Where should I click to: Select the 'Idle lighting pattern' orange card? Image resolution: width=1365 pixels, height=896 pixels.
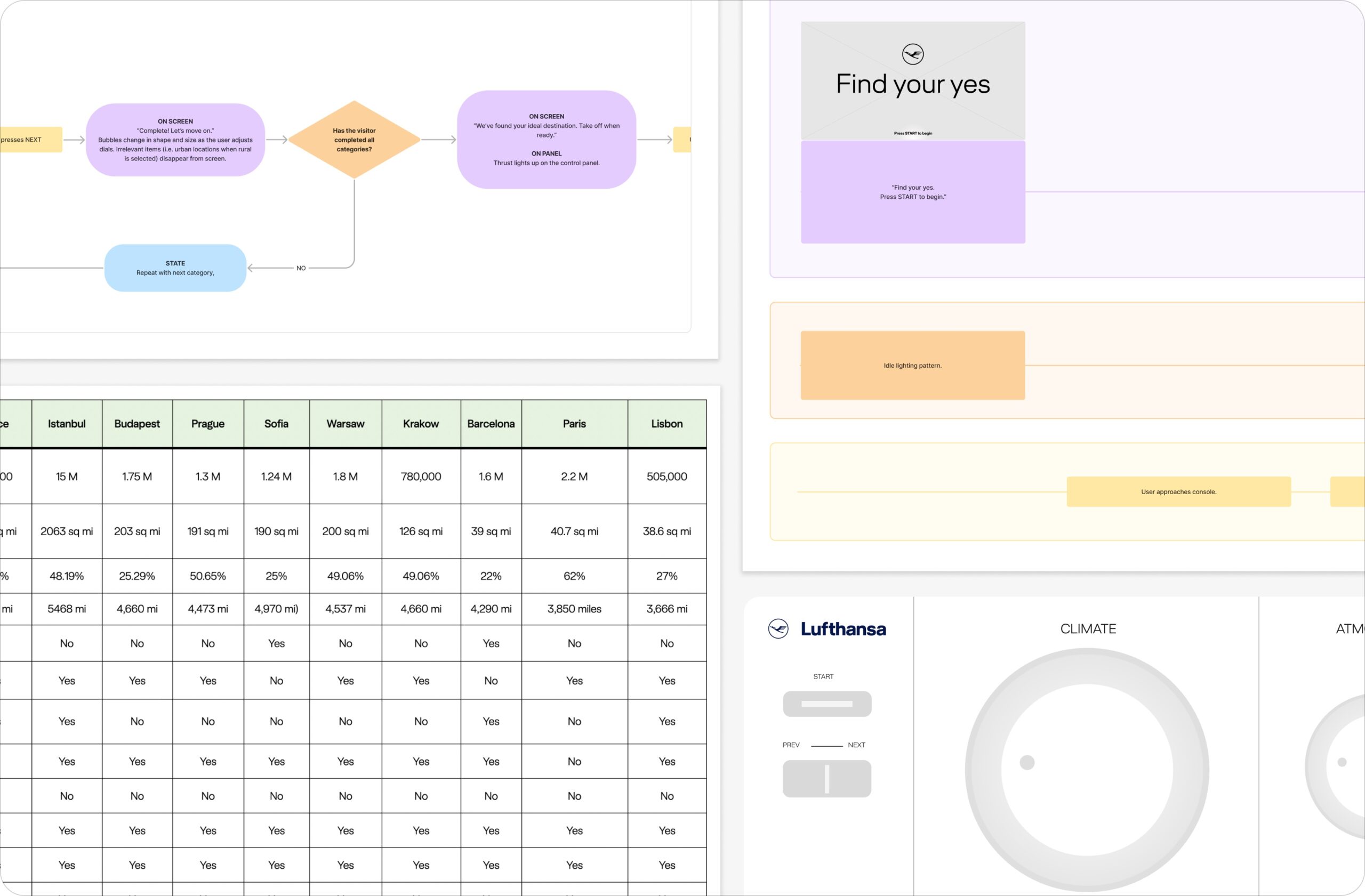912,365
